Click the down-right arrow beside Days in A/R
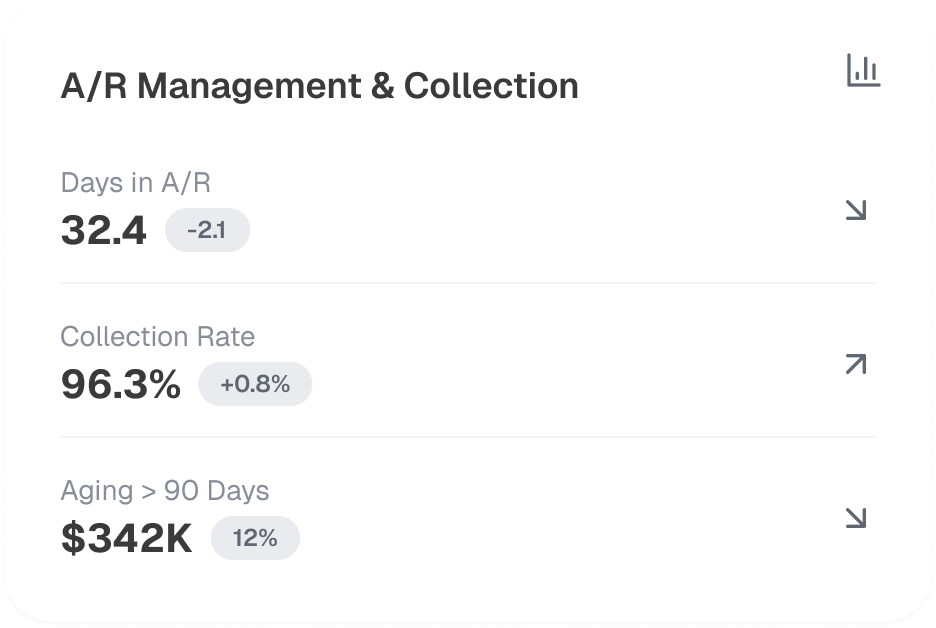Screen dimensions: 936x628 coord(855,210)
